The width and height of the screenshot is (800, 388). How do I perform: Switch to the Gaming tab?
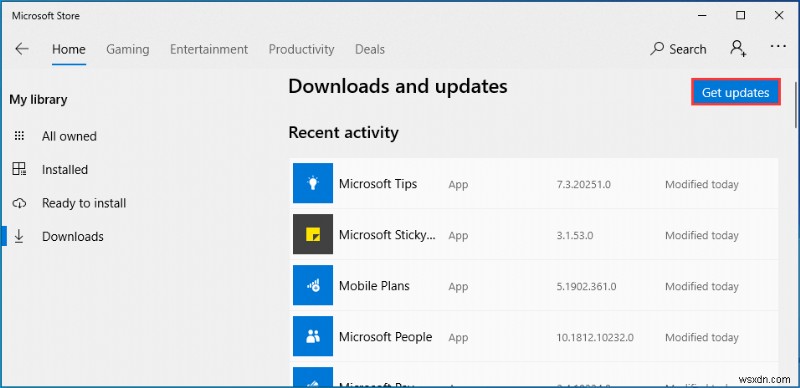point(128,50)
